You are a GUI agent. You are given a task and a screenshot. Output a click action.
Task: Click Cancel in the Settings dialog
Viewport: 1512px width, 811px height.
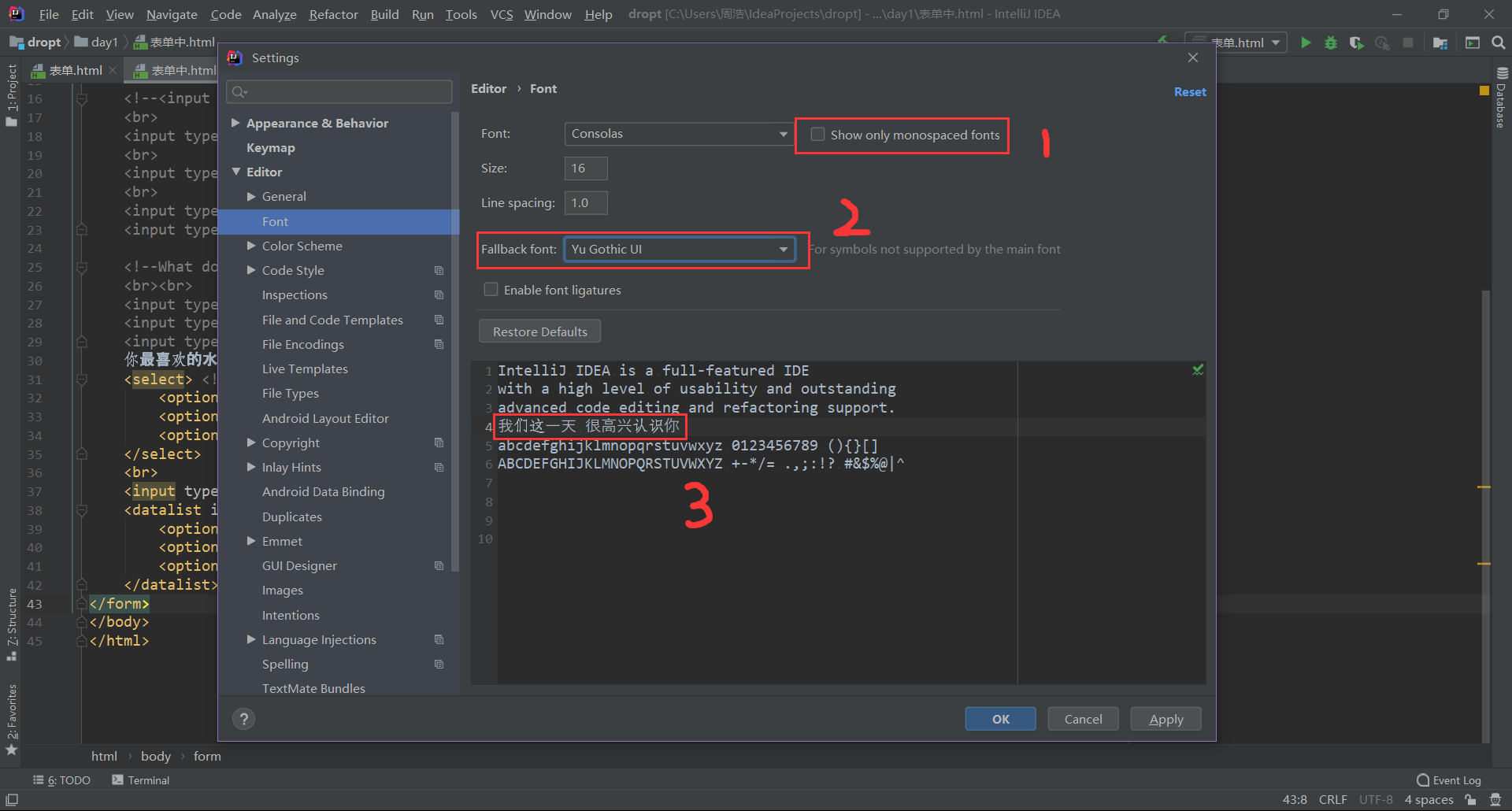pyautogui.click(x=1083, y=719)
